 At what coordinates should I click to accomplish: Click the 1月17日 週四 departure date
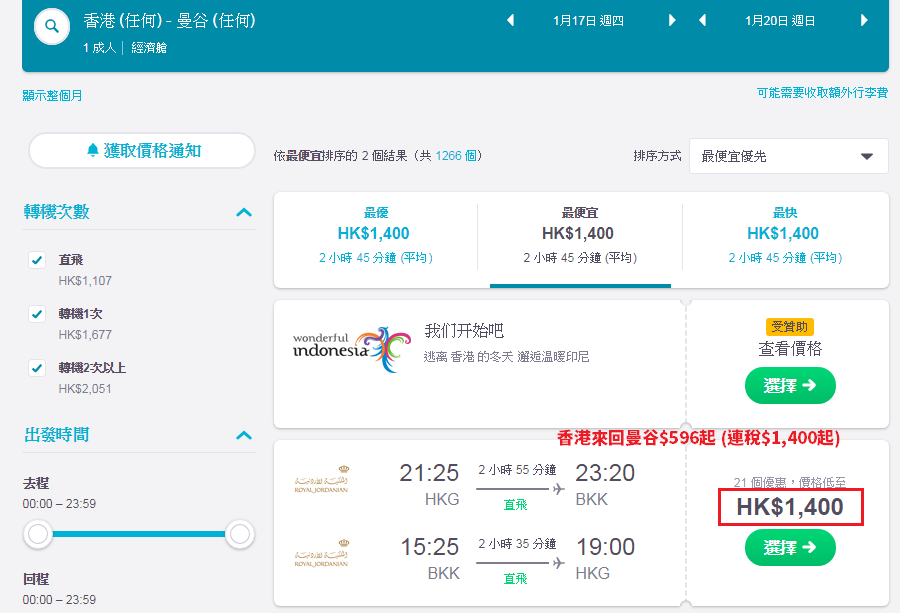pyautogui.click(x=588, y=21)
